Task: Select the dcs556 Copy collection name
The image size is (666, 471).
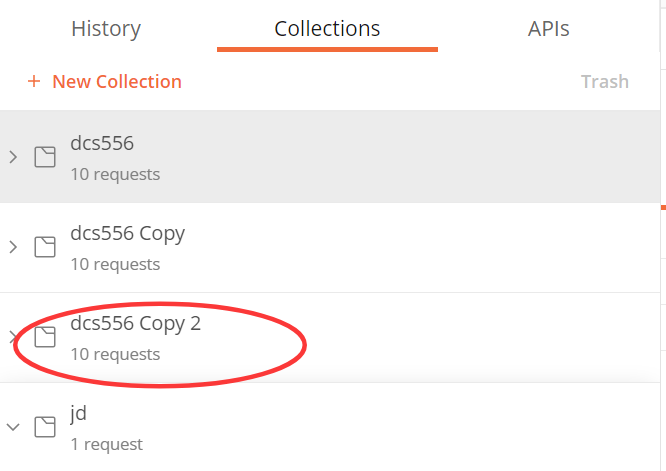Action: [x=127, y=233]
